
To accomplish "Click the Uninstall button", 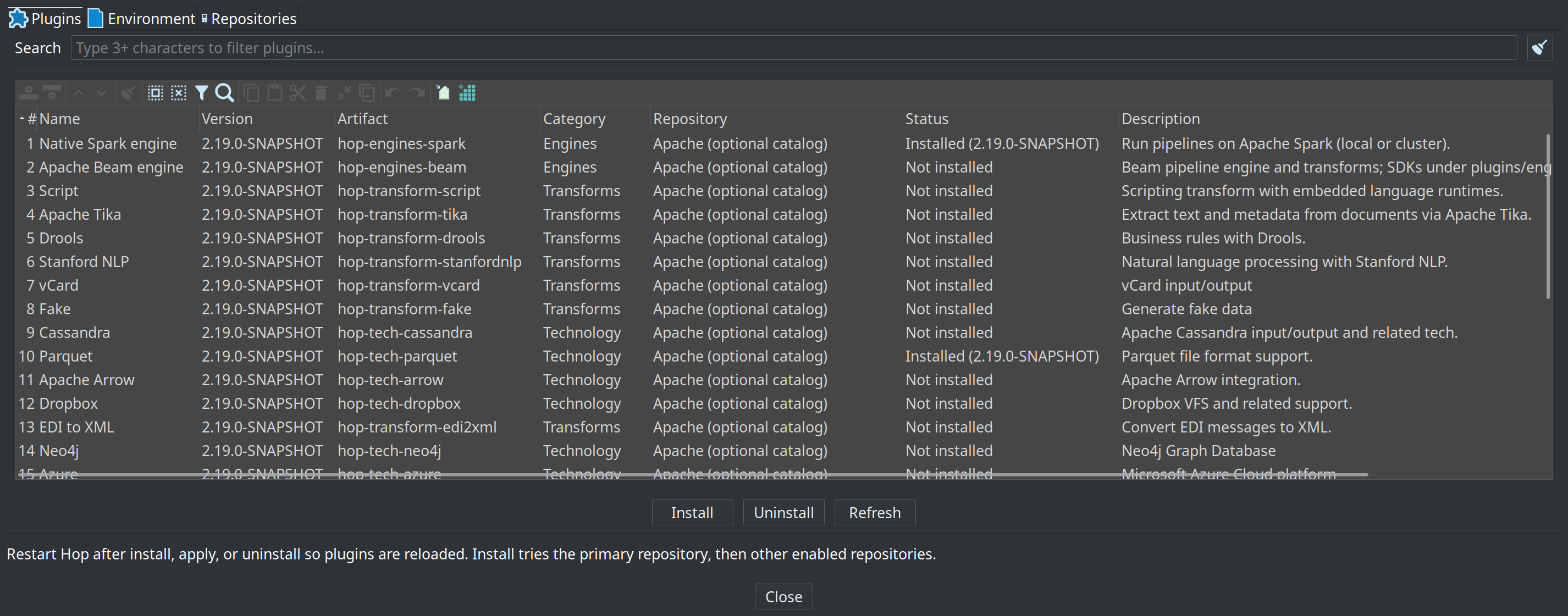I will [783, 513].
